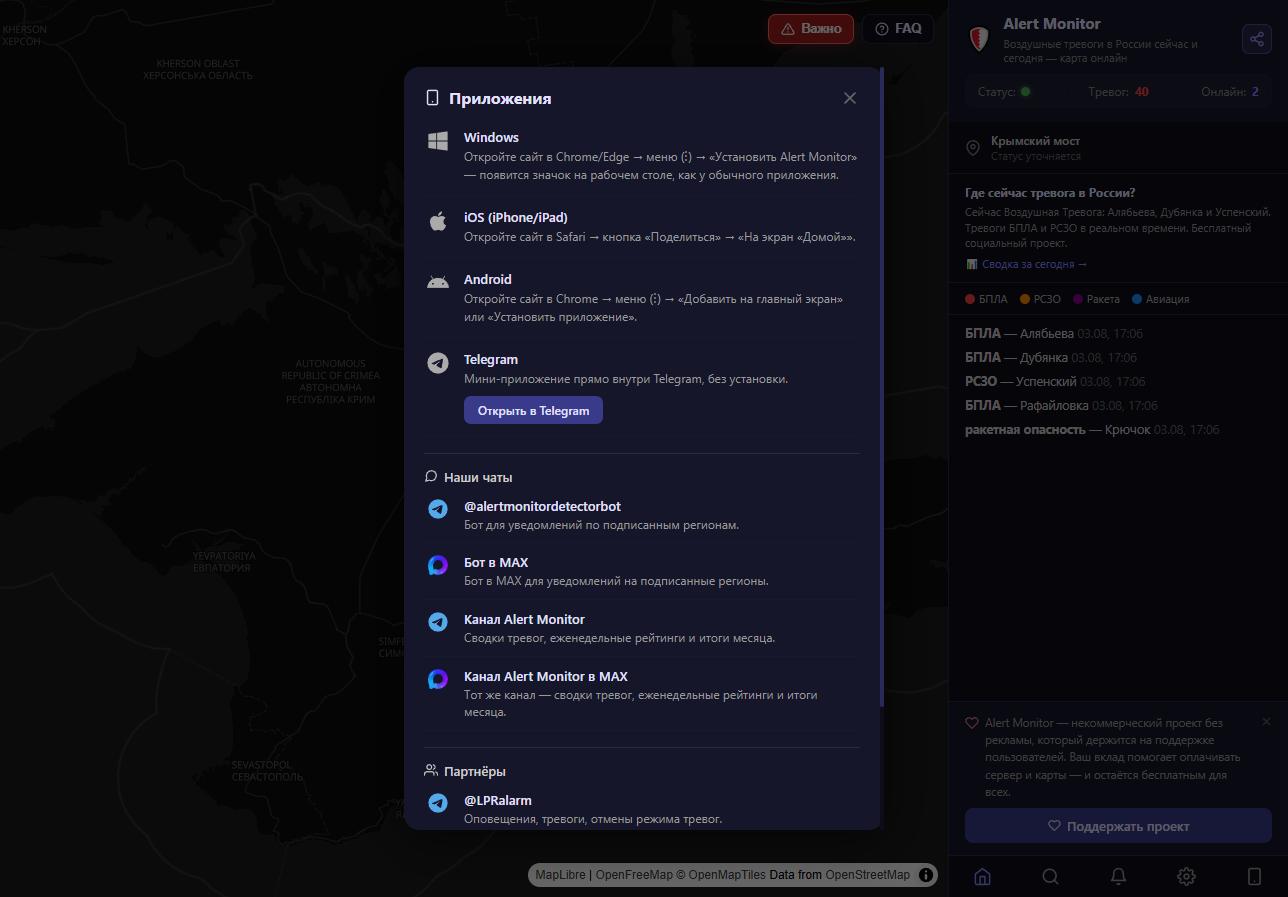The image size is (1288, 897).
Task: Click the Тревог: 40 counter
Action: coord(1119,92)
